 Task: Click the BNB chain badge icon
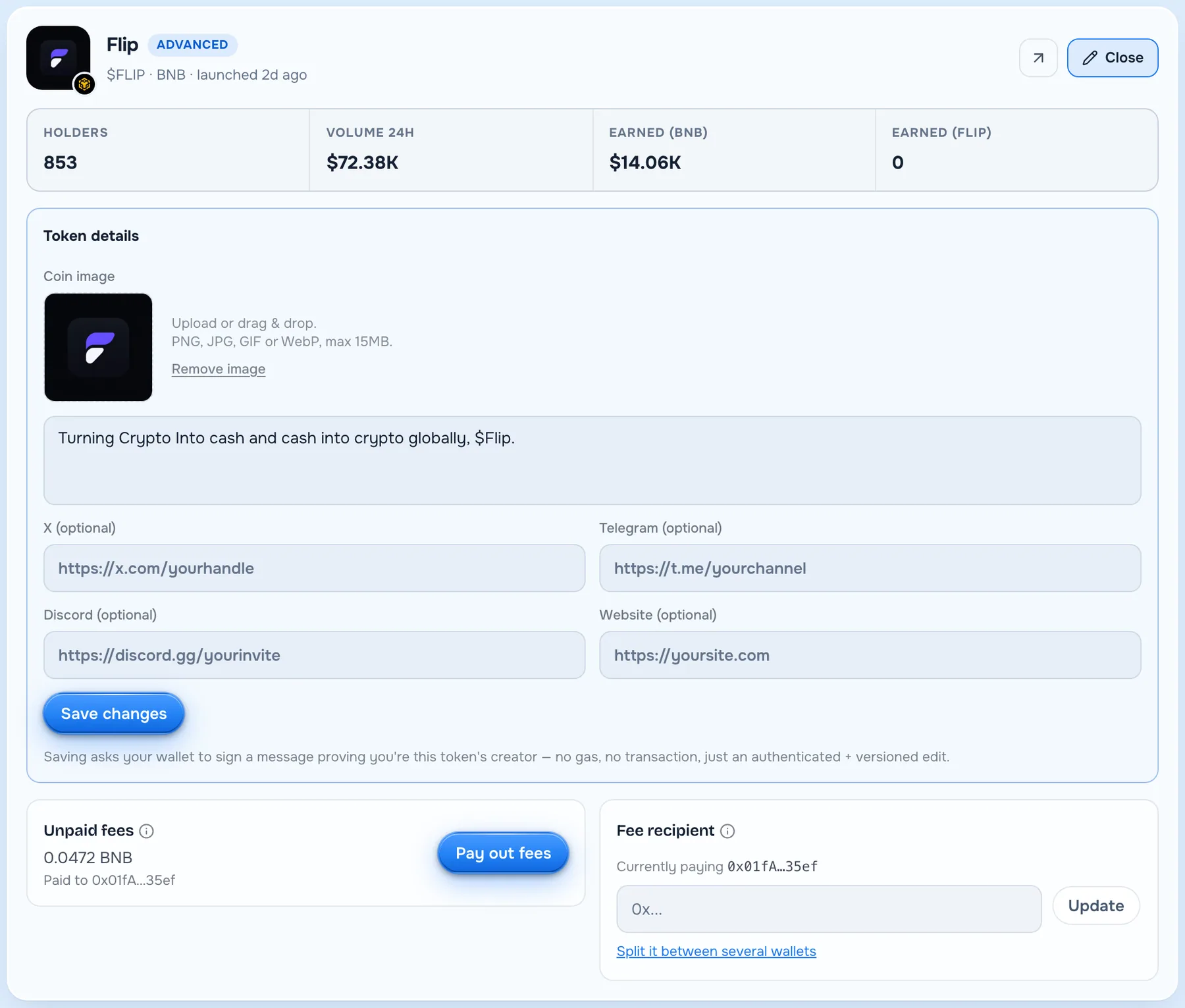(x=84, y=84)
